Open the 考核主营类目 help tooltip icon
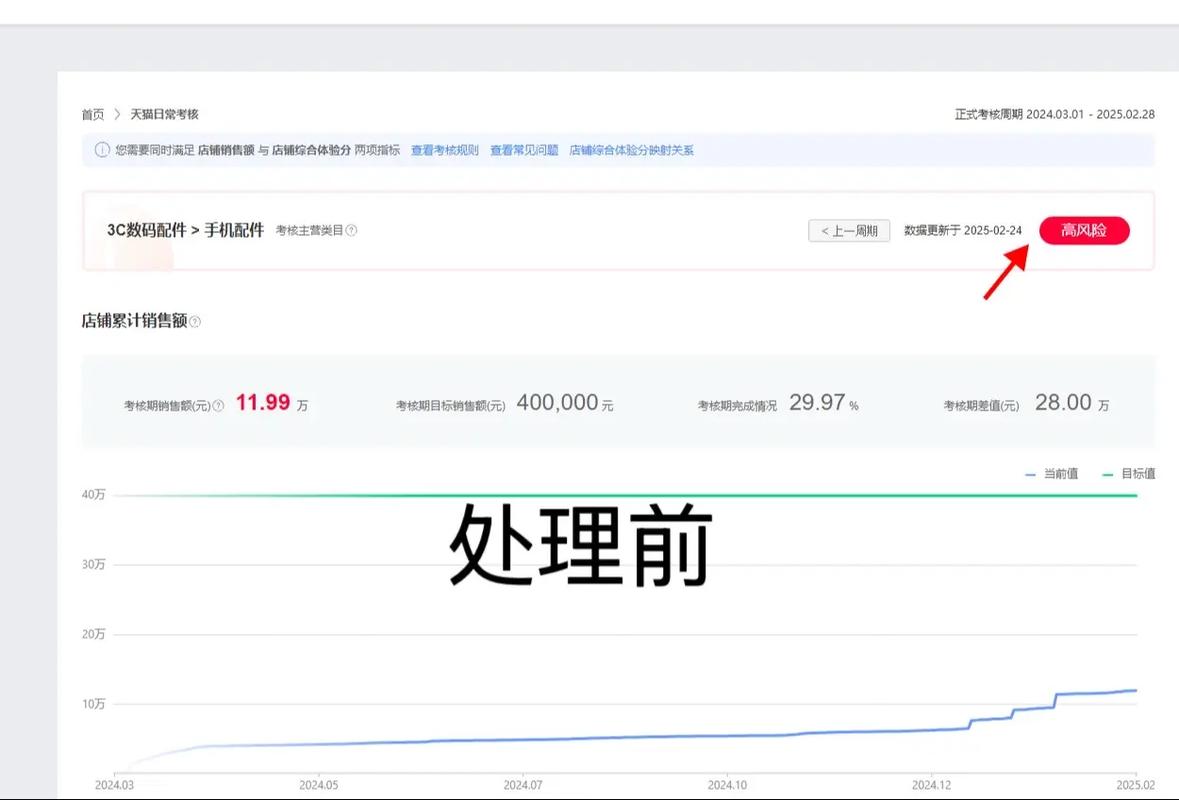 point(352,230)
